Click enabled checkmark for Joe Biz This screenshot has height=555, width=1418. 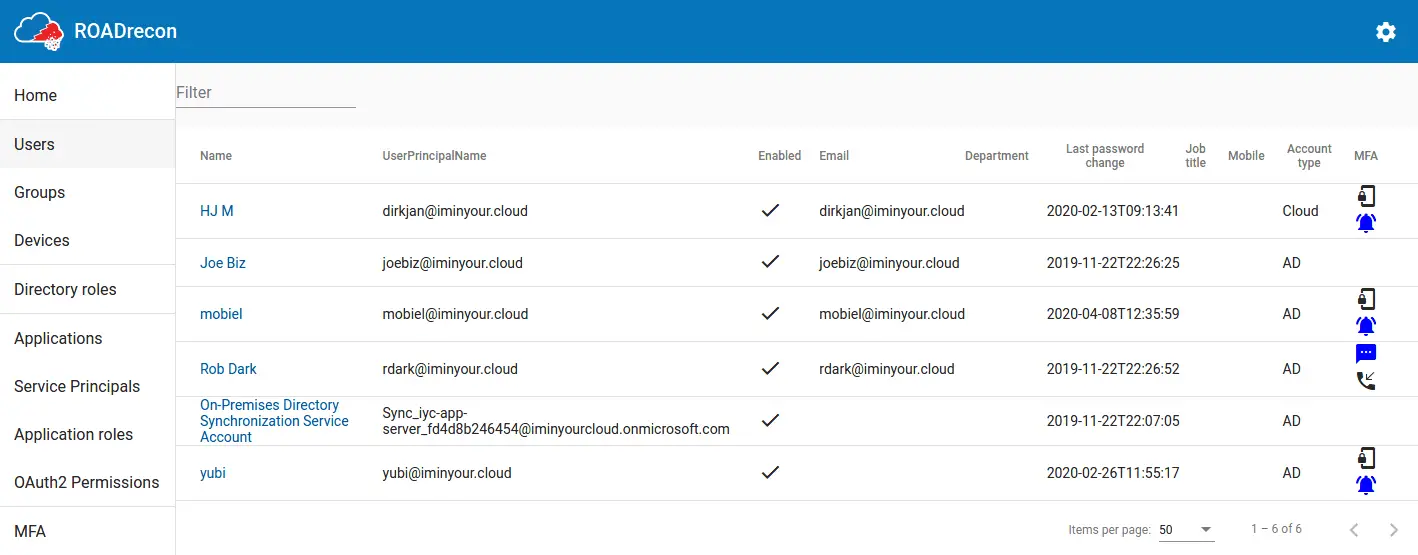(770, 262)
